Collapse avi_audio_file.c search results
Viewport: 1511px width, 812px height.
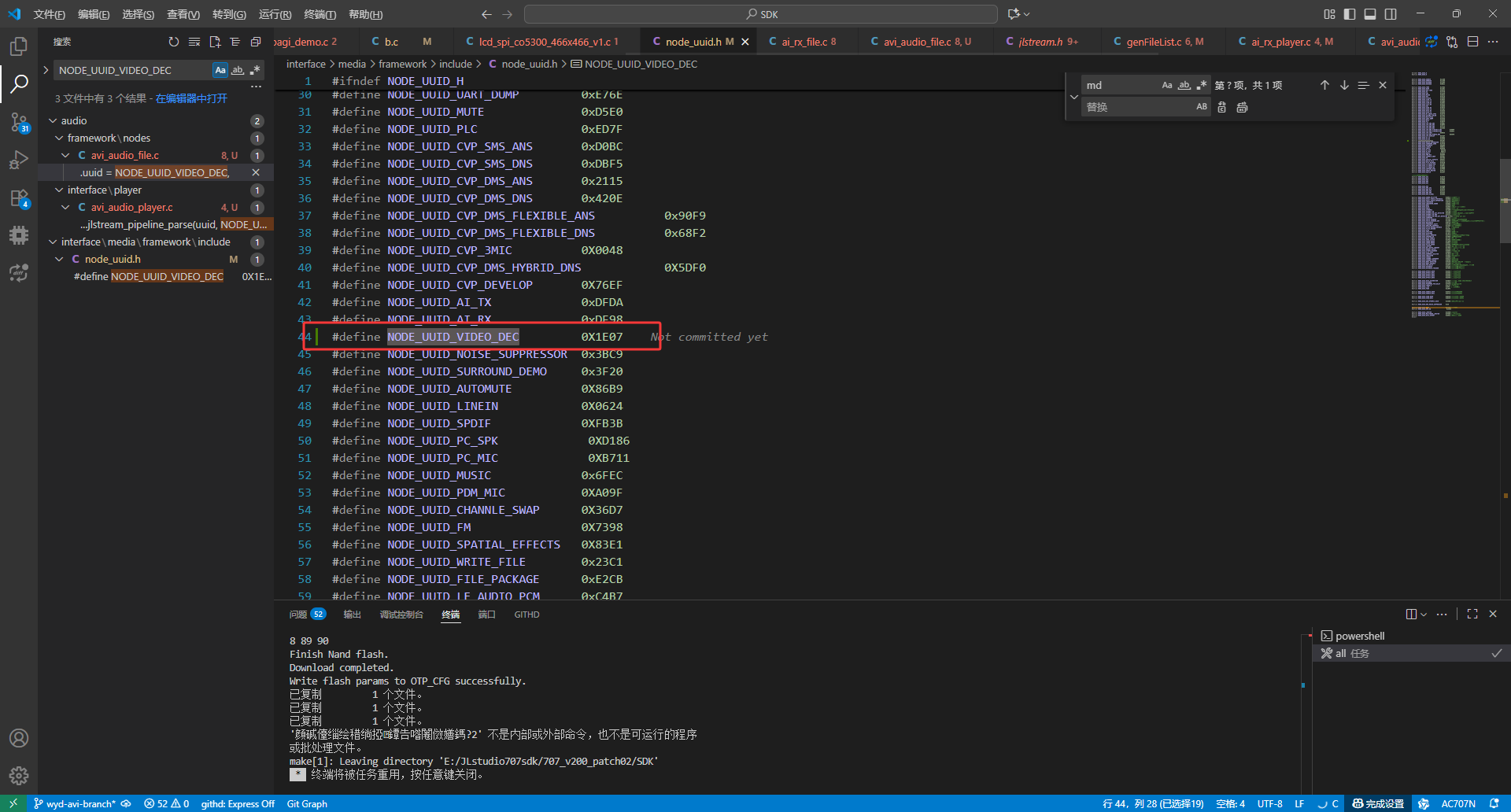pyautogui.click(x=65, y=155)
